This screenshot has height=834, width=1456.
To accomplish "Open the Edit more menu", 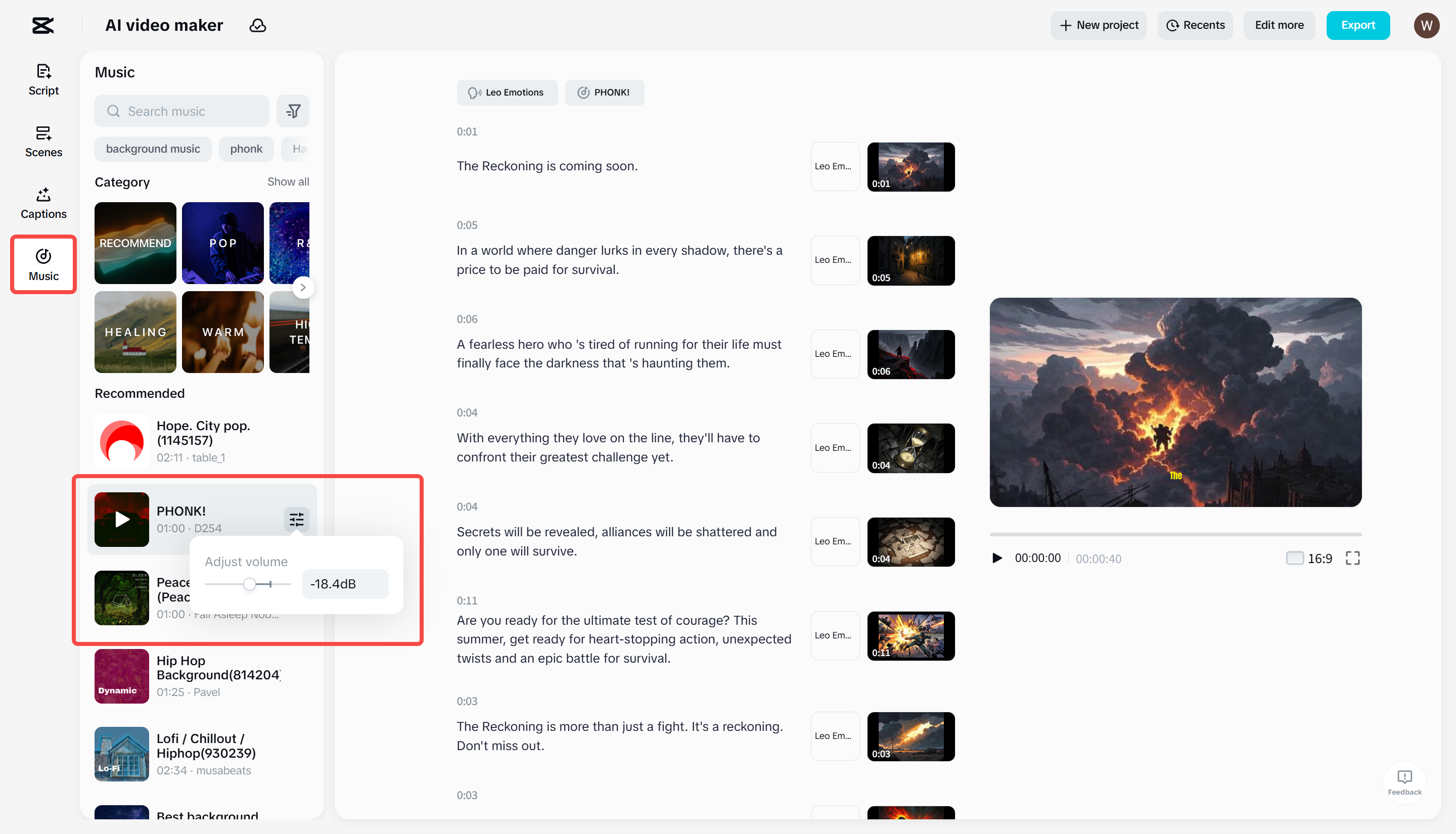I will tap(1279, 25).
